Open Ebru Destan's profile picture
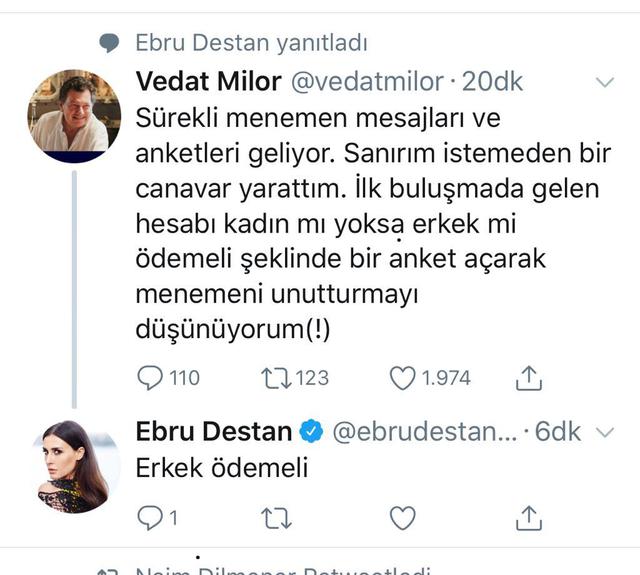The image size is (640, 575). pyautogui.click(x=74, y=466)
